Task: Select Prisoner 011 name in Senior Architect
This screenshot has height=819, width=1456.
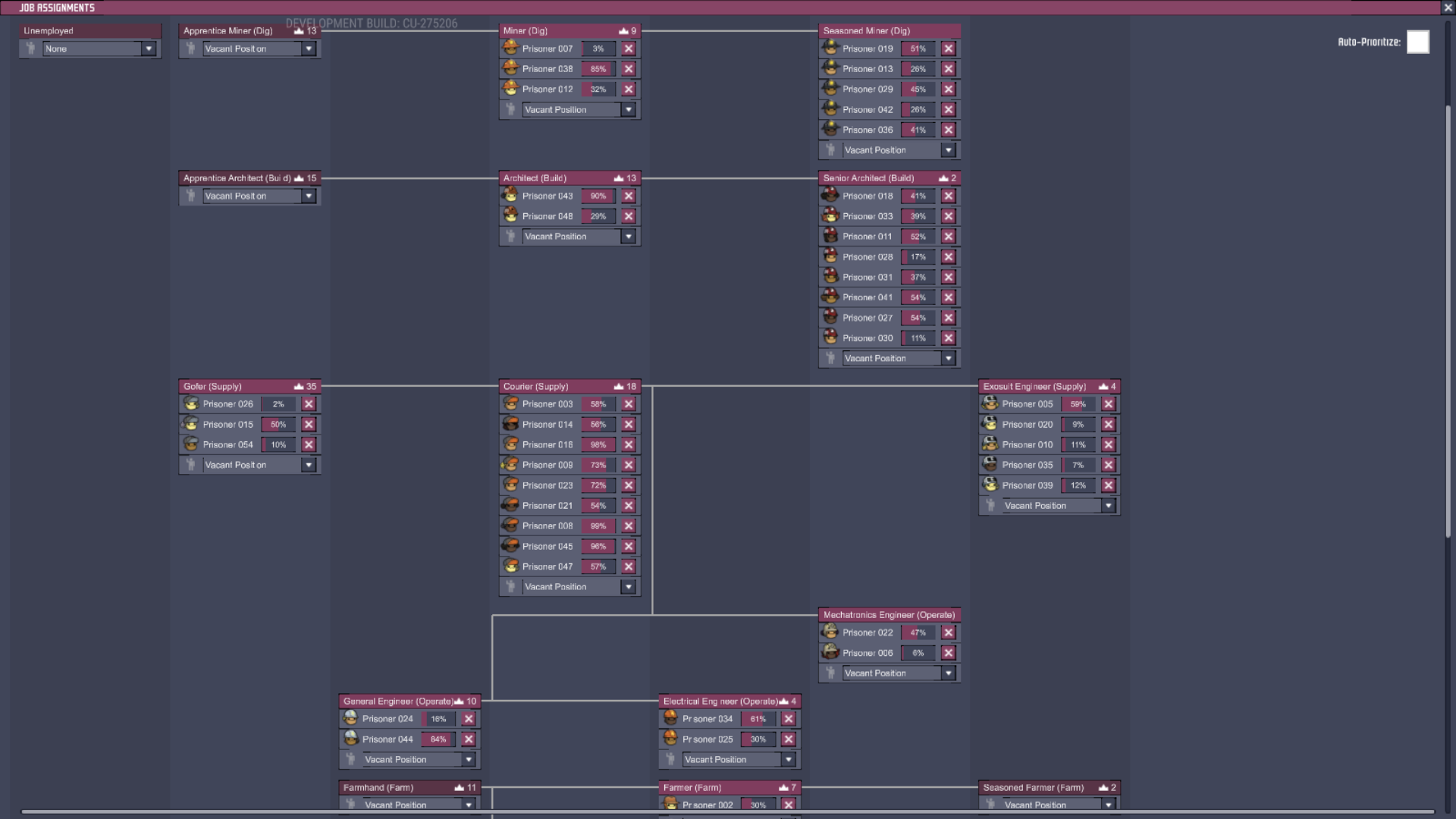Action: pos(867,237)
